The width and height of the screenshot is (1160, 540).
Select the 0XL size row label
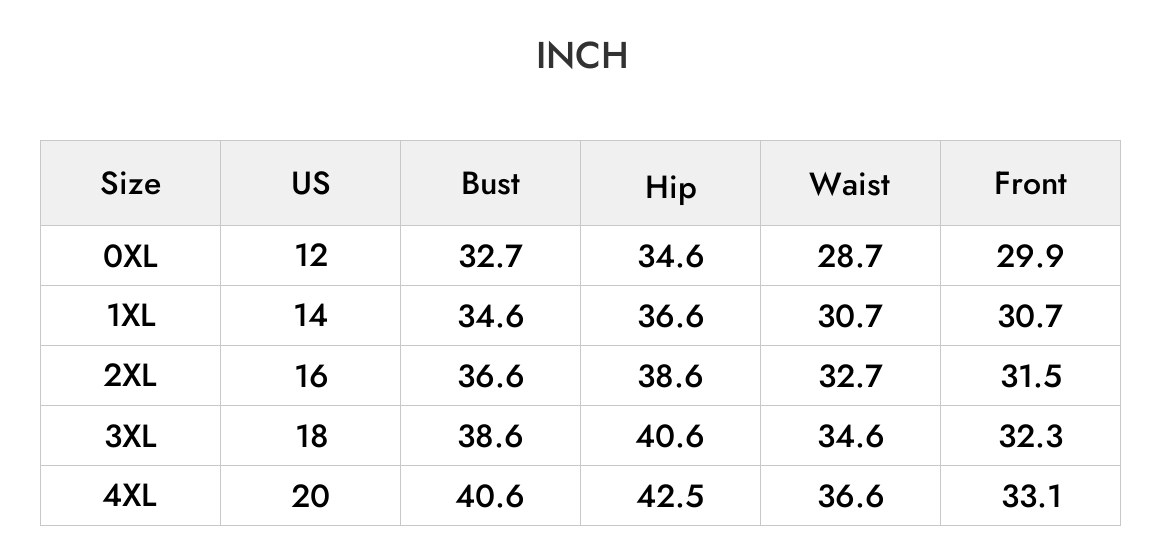130,256
